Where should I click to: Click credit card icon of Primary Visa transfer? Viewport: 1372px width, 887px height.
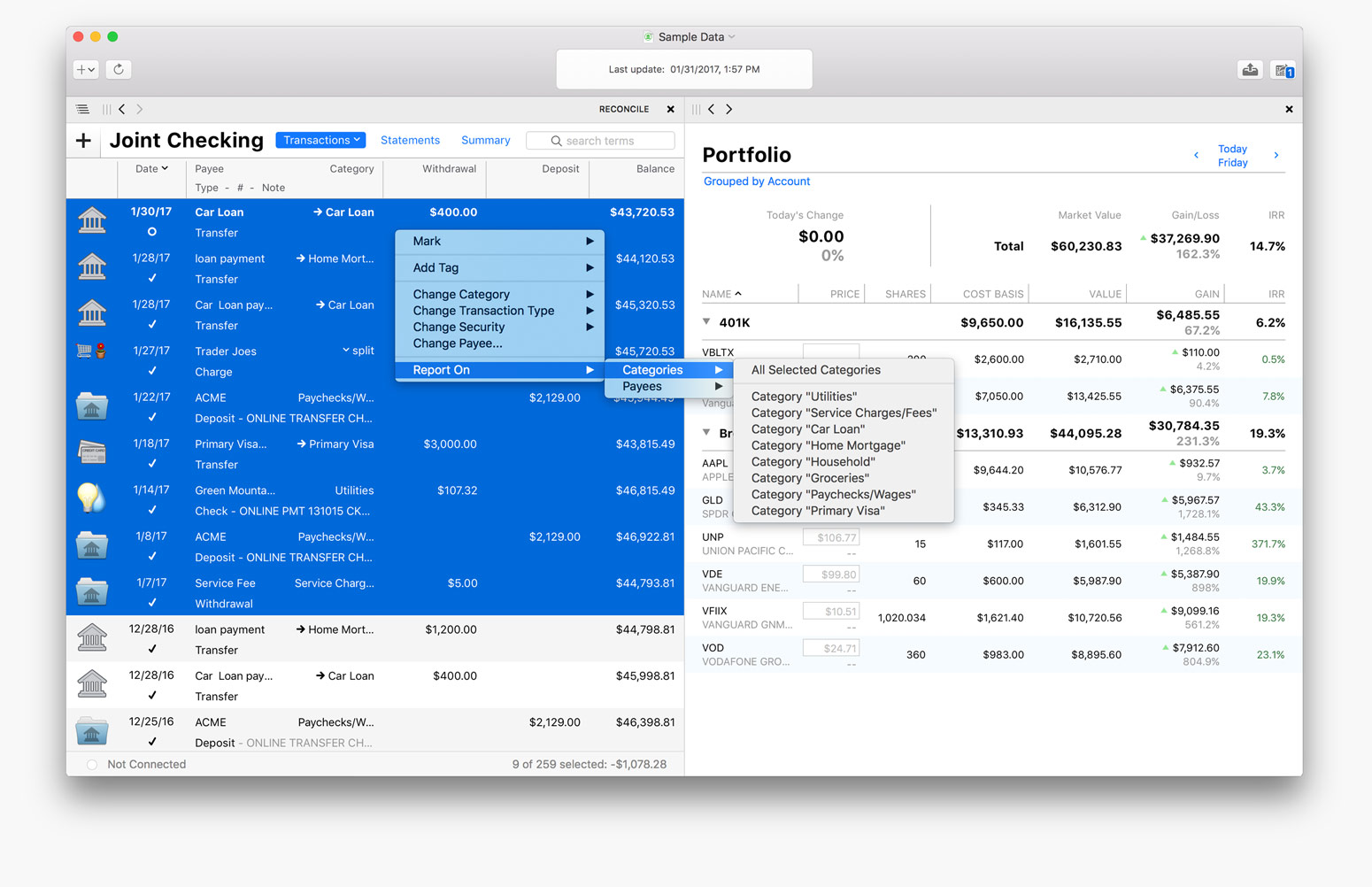point(92,451)
